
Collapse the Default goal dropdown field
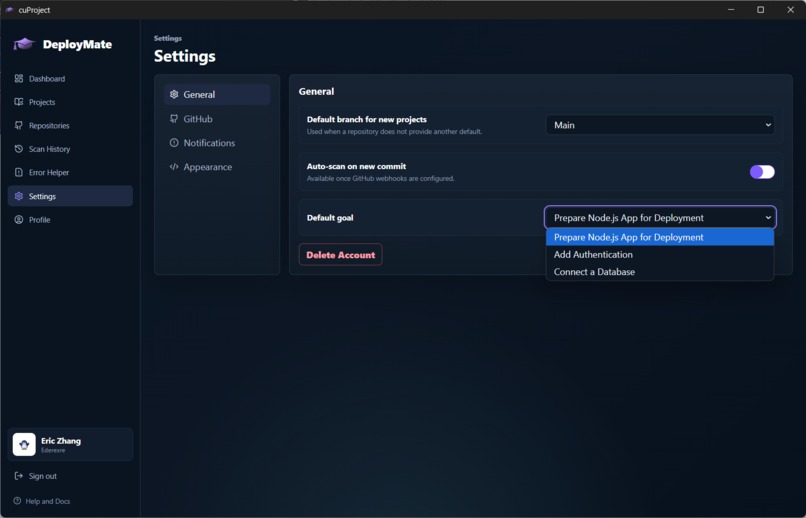660,217
